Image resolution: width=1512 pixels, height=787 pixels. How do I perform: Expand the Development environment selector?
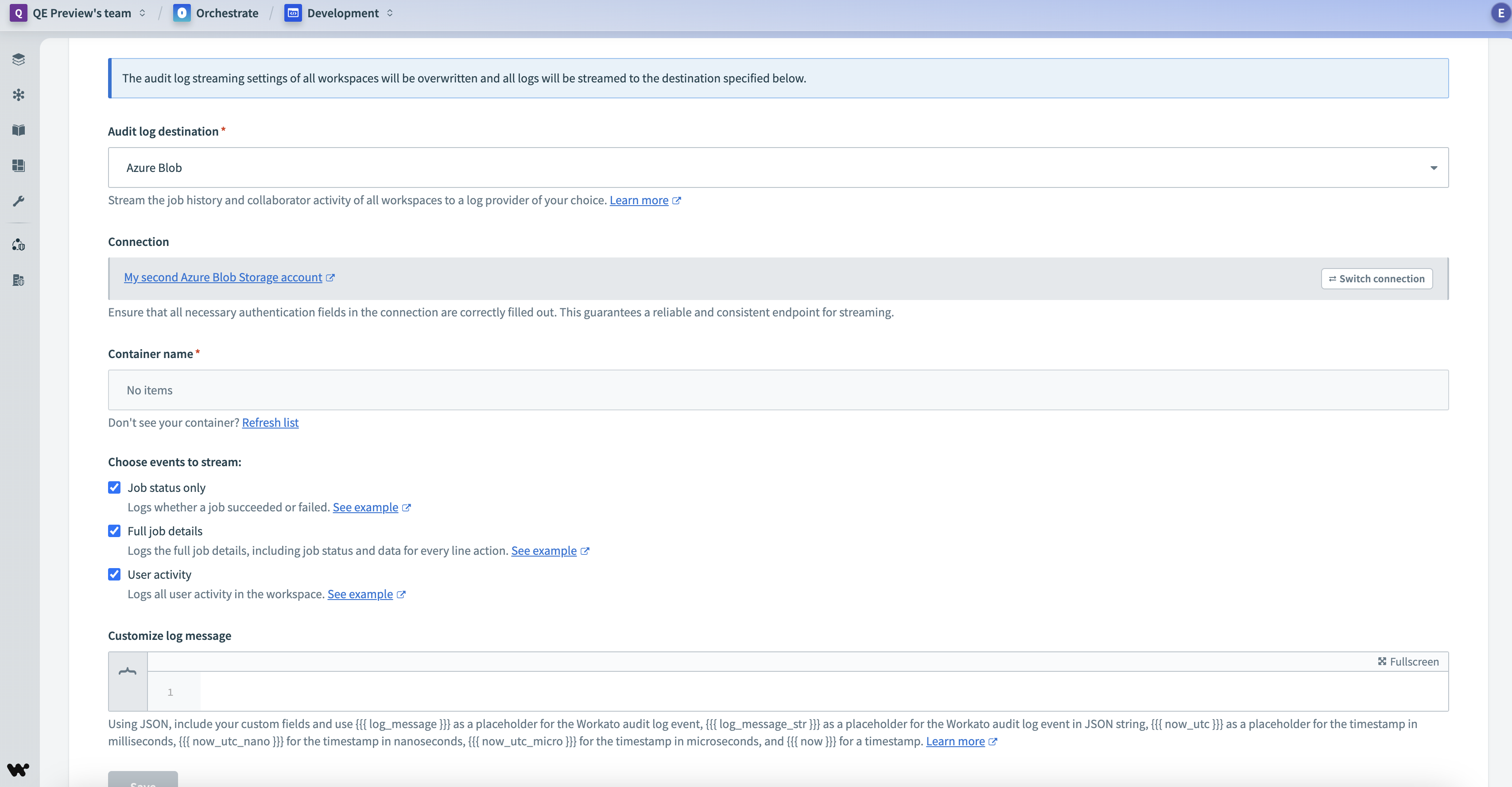pos(342,13)
